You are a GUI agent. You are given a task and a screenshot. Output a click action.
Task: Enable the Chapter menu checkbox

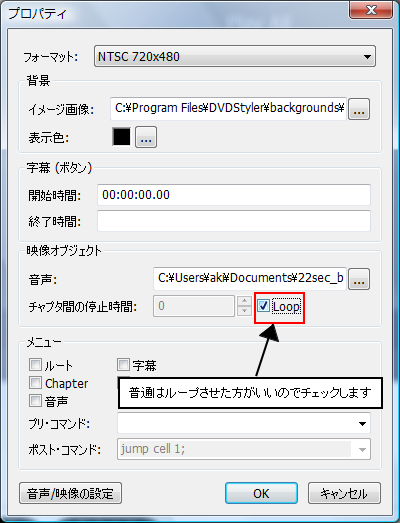(x=35, y=383)
